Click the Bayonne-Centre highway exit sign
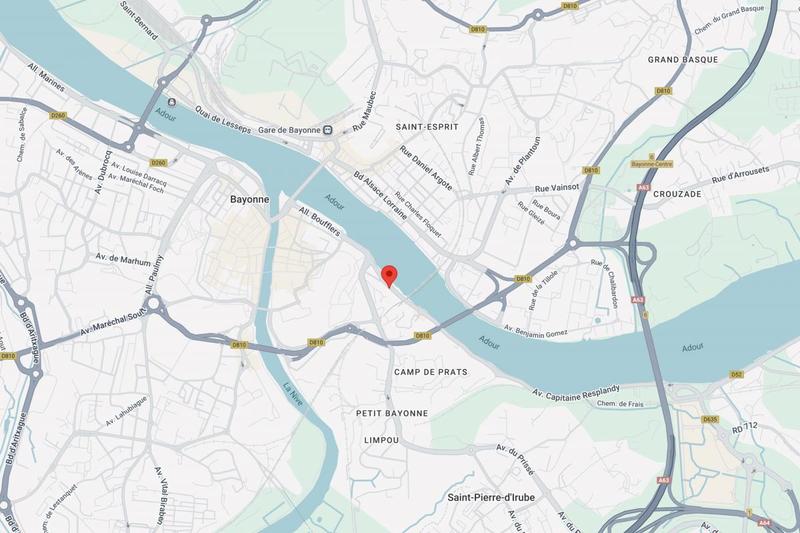The width and height of the screenshot is (800, 533). (652, 164)
